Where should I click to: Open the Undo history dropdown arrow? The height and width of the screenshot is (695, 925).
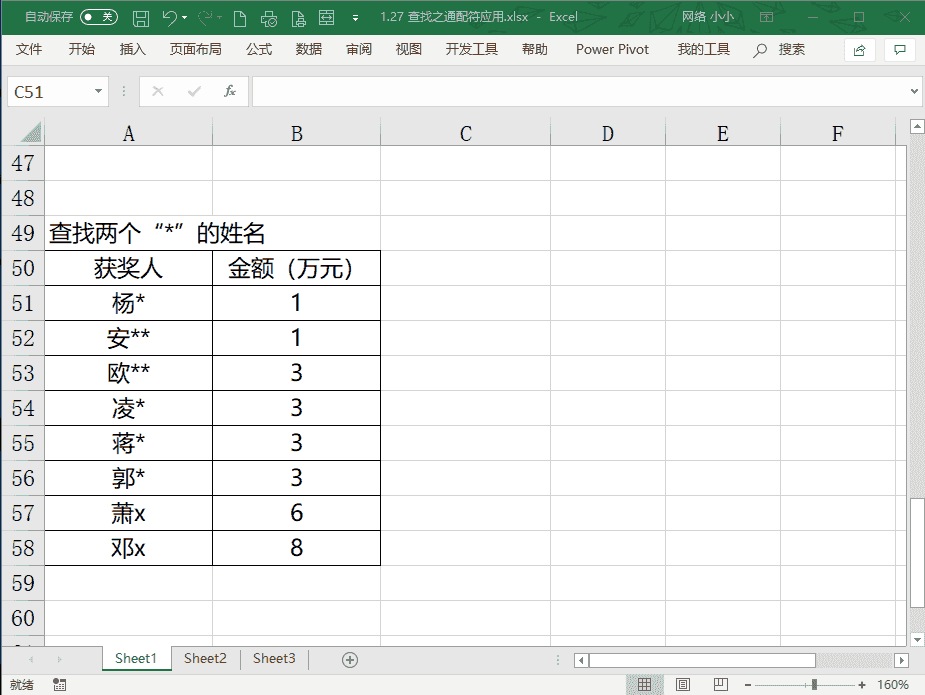coord(185,18)
